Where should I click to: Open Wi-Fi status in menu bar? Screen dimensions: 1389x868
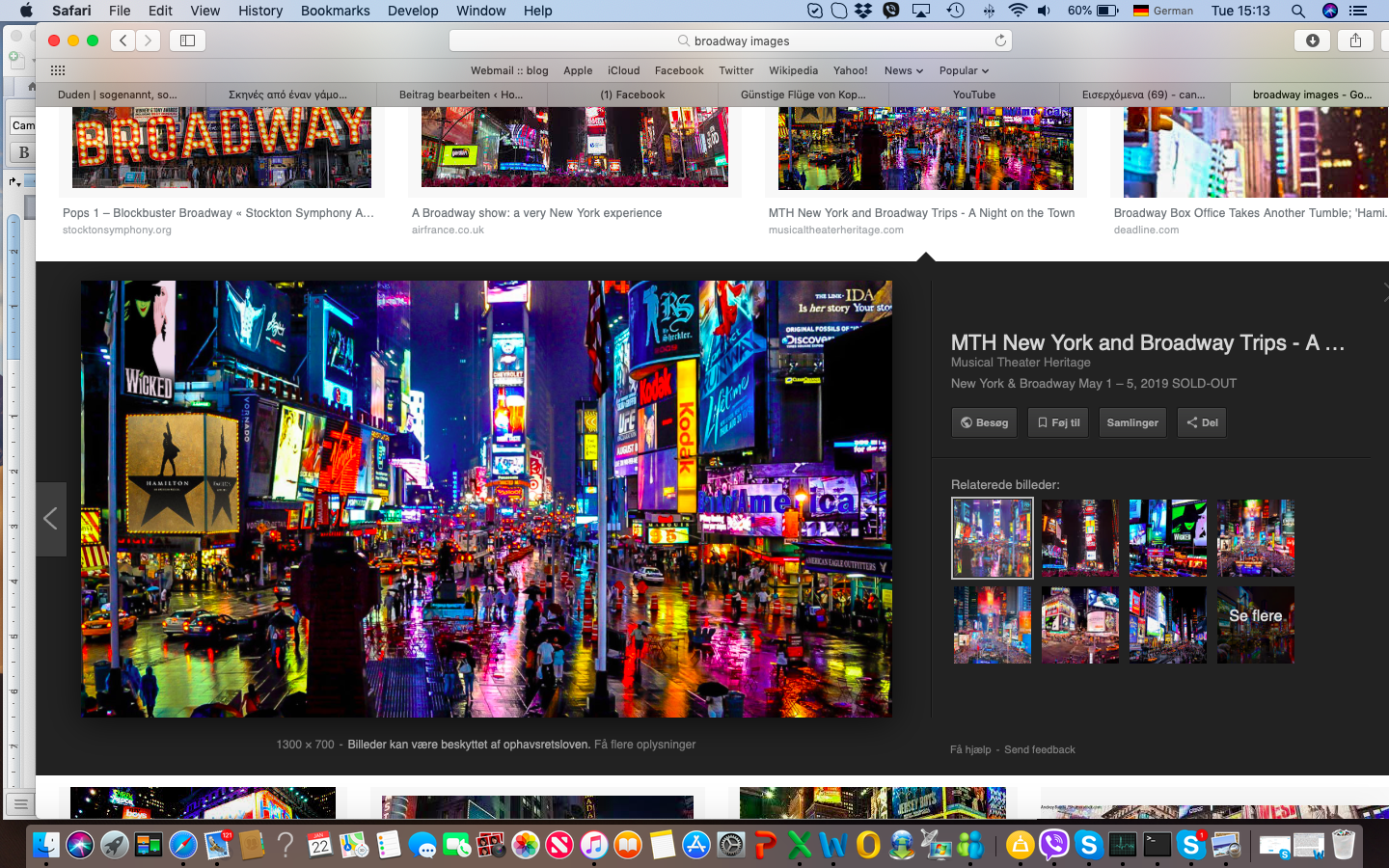click(x=1018, y=11)
